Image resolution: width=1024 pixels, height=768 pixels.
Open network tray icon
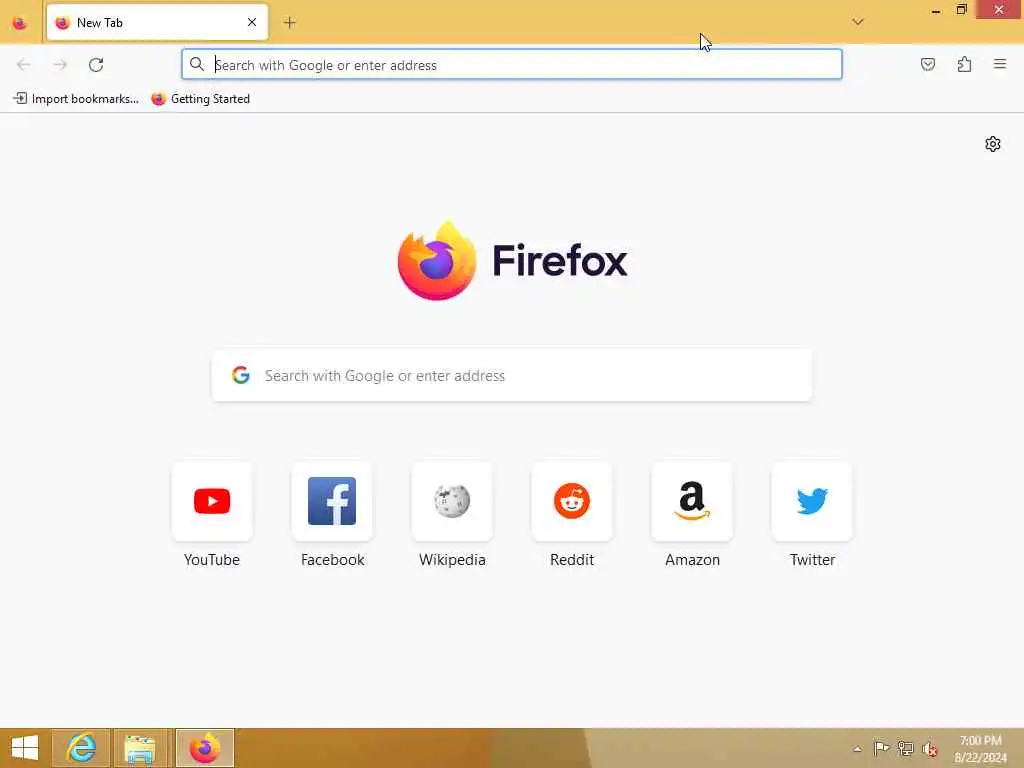[905, 748]
